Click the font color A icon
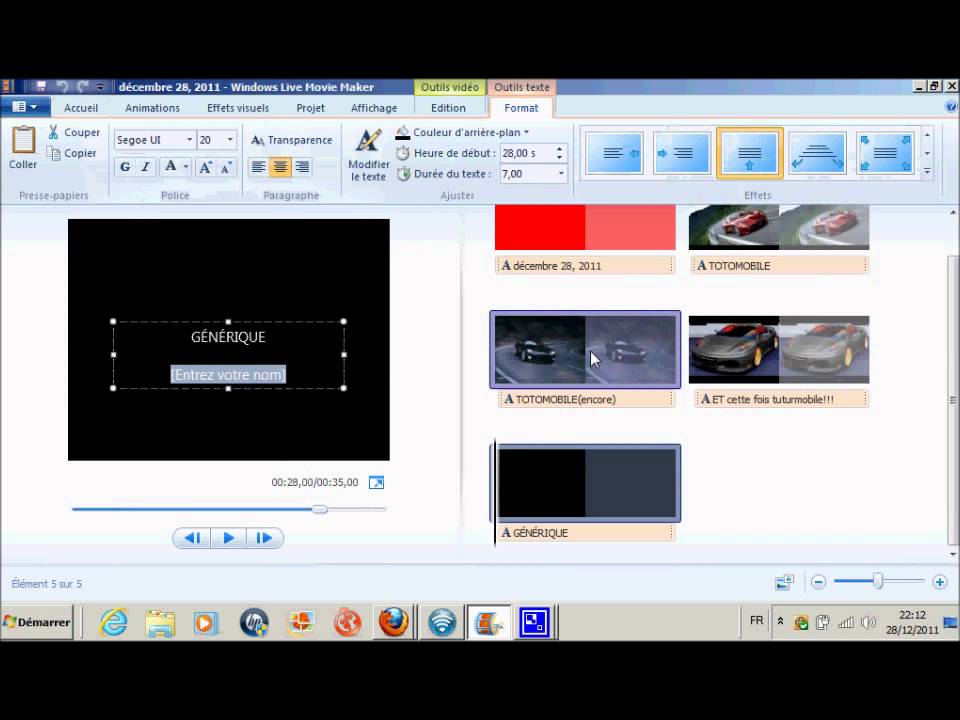960x720 pixels. click(171, 167)
